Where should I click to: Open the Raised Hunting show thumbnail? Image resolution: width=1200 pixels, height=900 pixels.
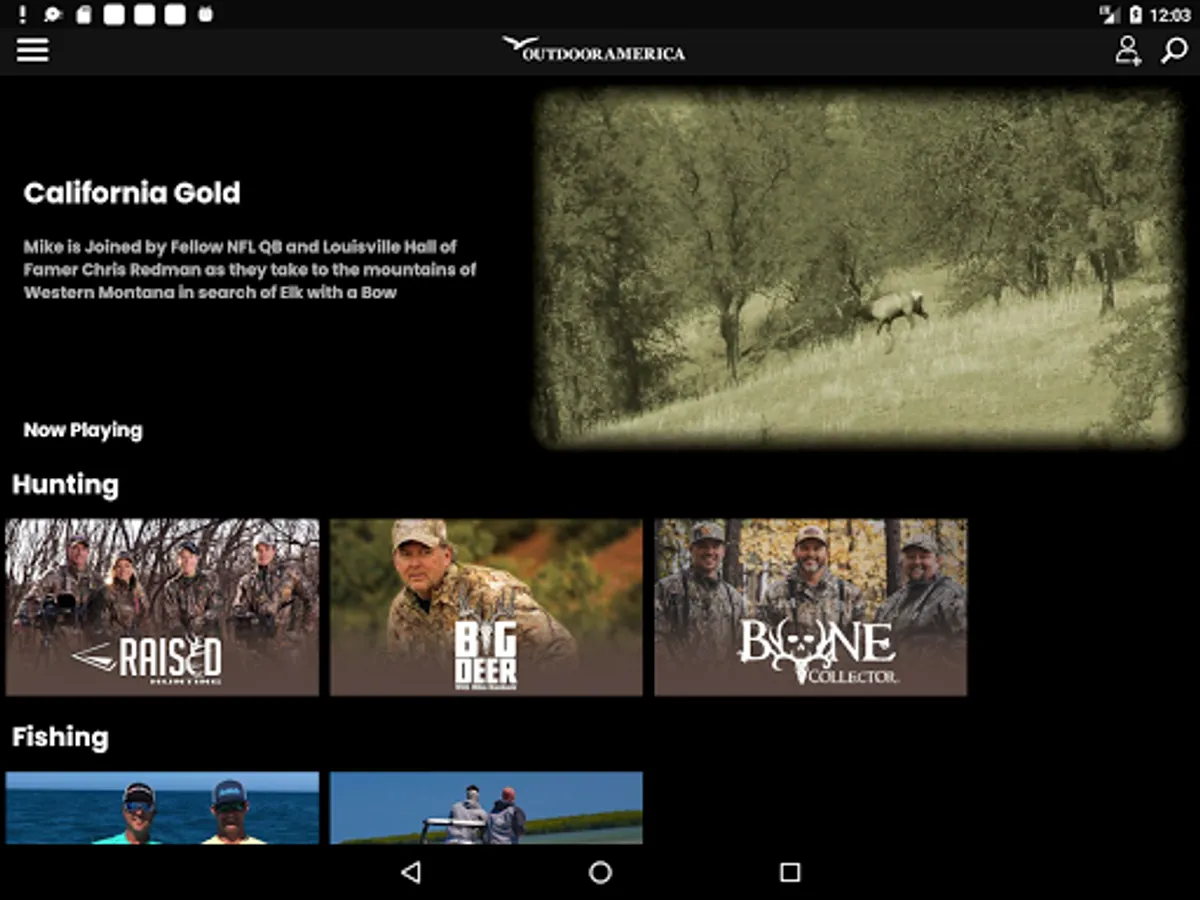tap(162, 607)
